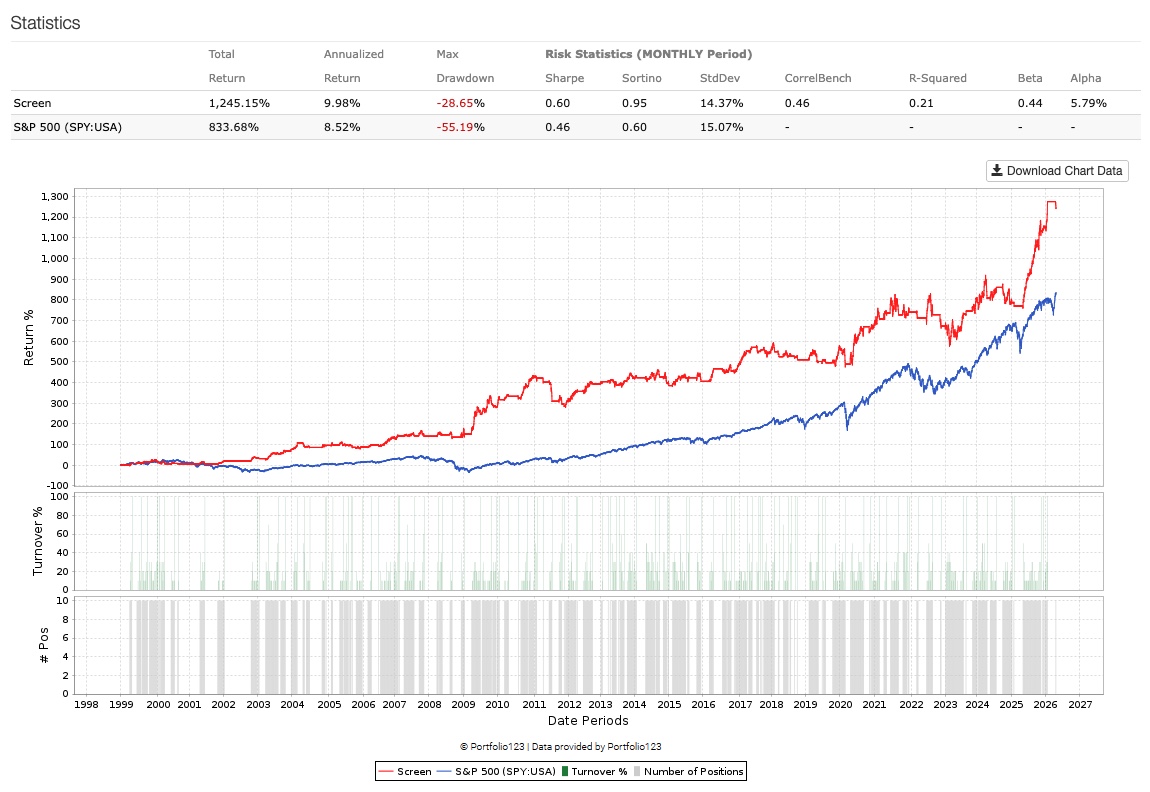The image size is (1150, 792).
Task: Click the Risk Statistics (MONTHLY Period) heading
Action: (x=648, y=54)
